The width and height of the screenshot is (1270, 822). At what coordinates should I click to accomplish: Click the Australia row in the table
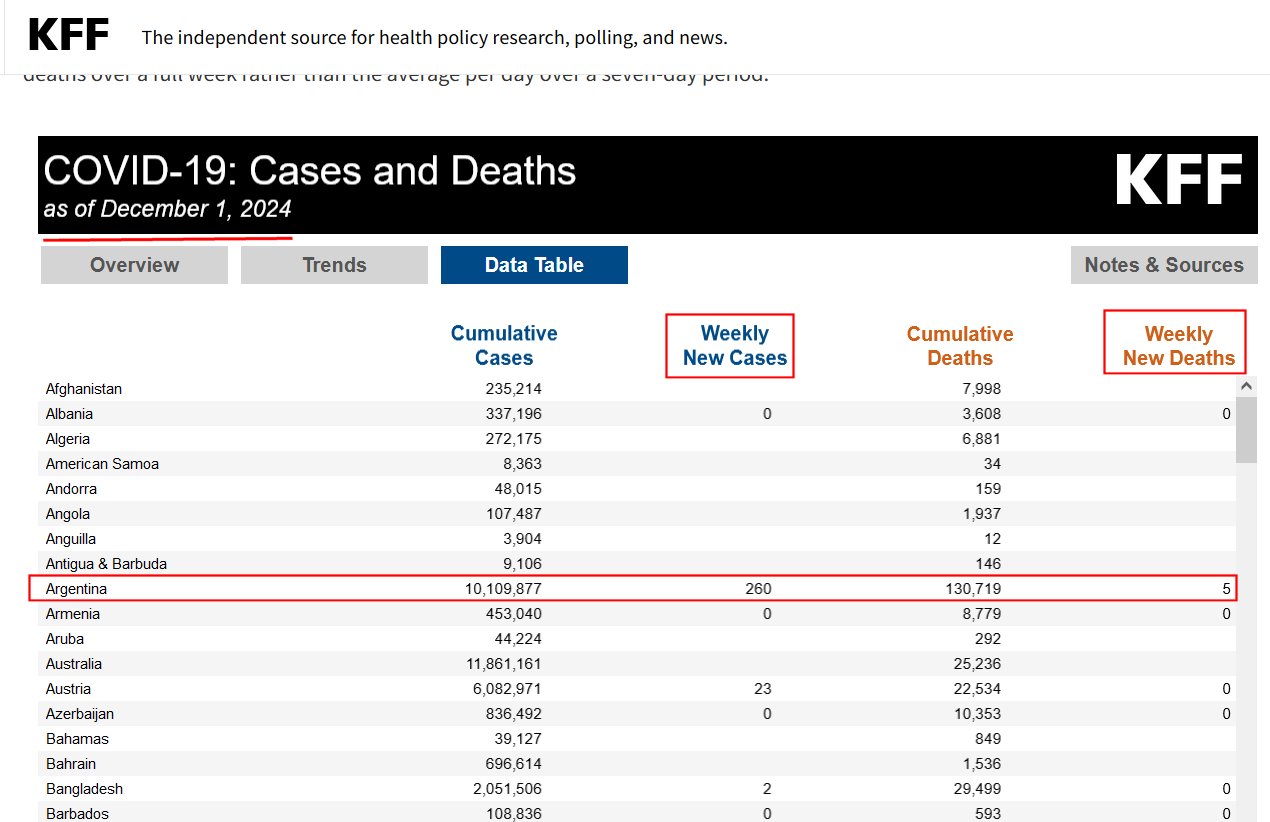tap(74, 664)
